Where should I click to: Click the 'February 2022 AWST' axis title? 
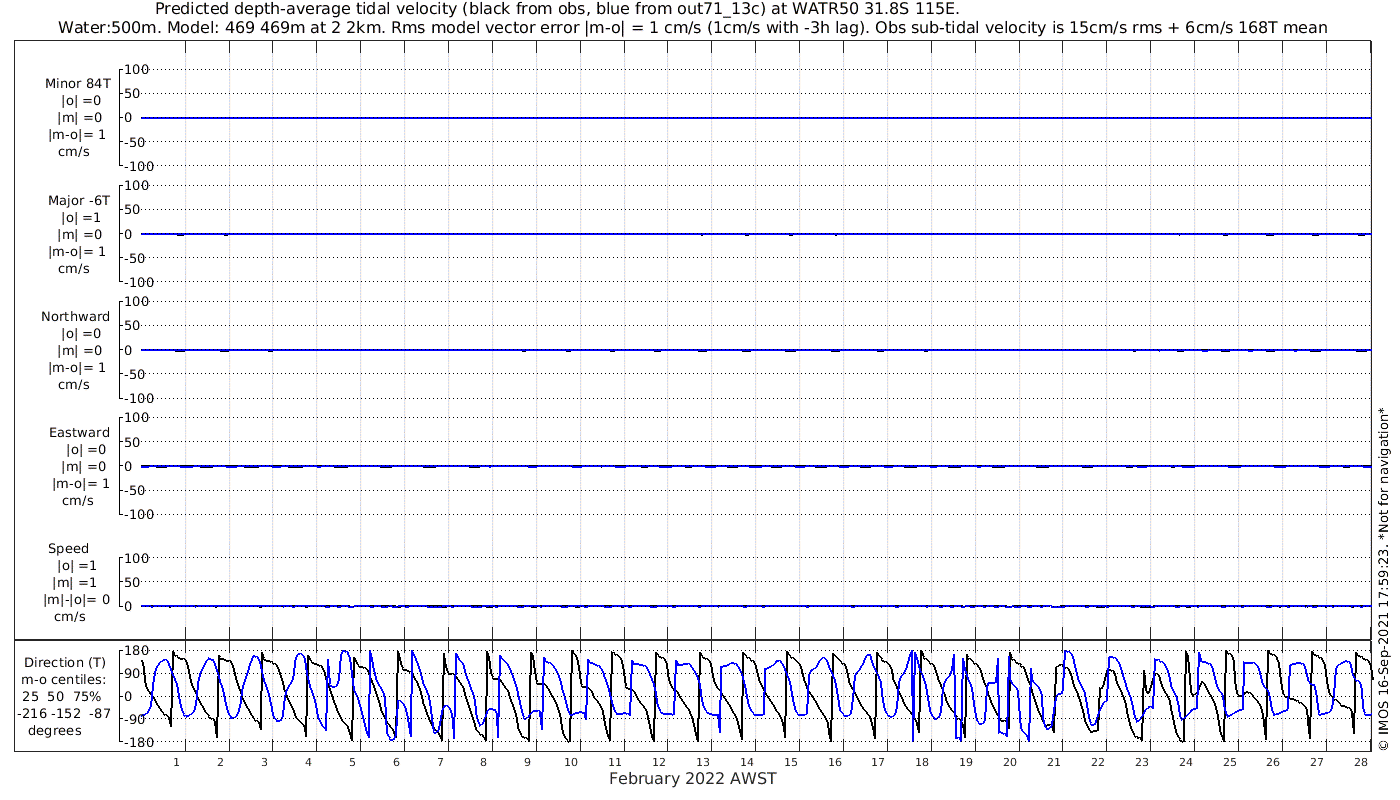click(x=693, y=778)
